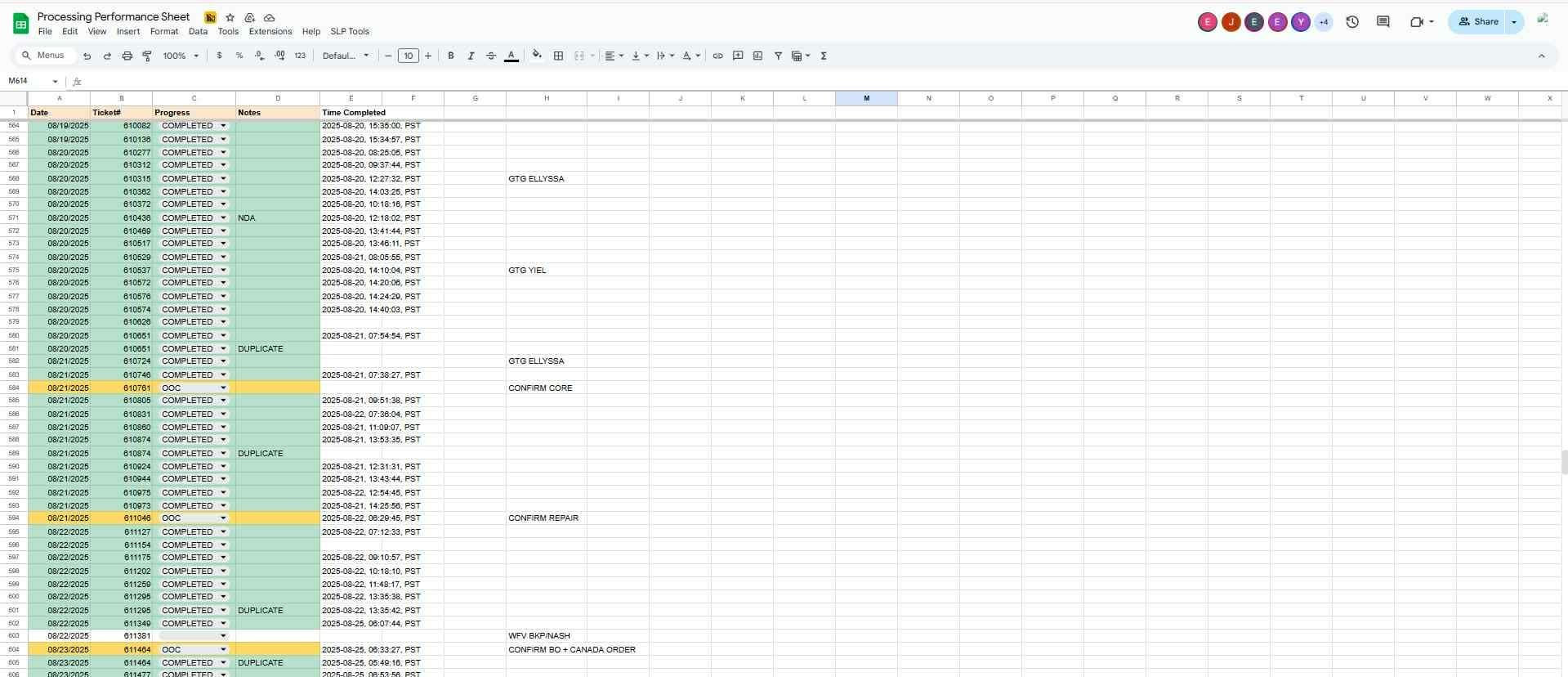Click the Time Completed header cell

click(x=351, y=113)
